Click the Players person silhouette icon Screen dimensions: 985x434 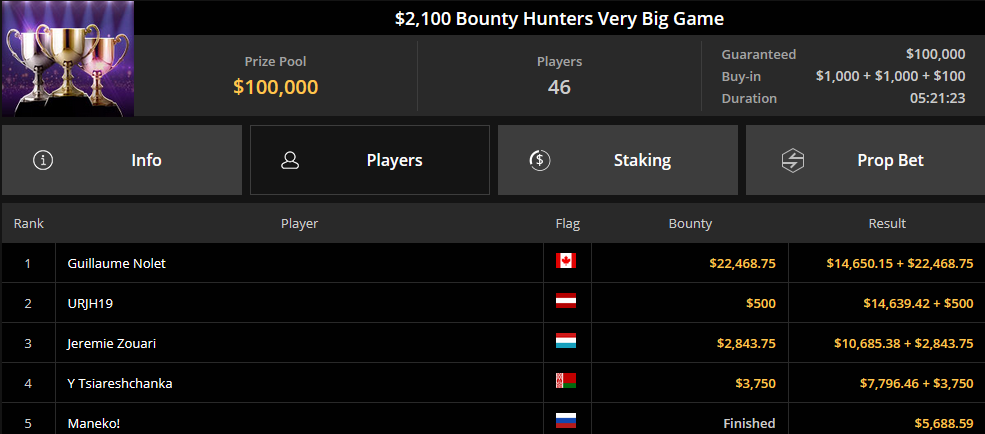click(x=290, y=160)
